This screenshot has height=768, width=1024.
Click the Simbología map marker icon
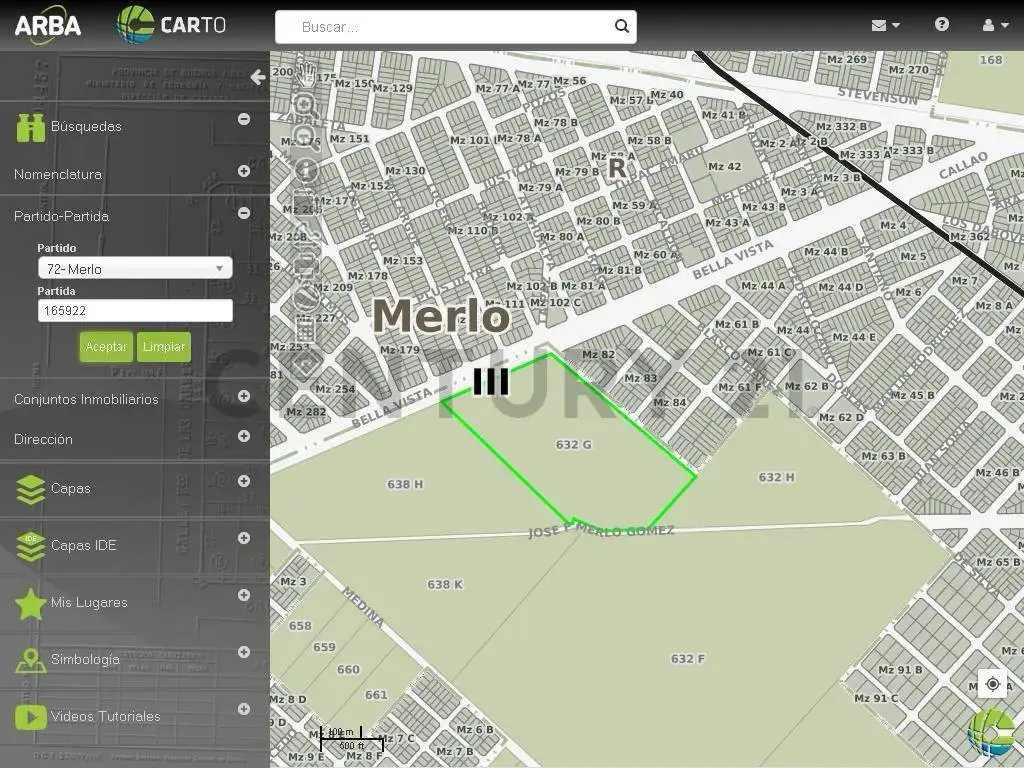click(x=31, y=660)
